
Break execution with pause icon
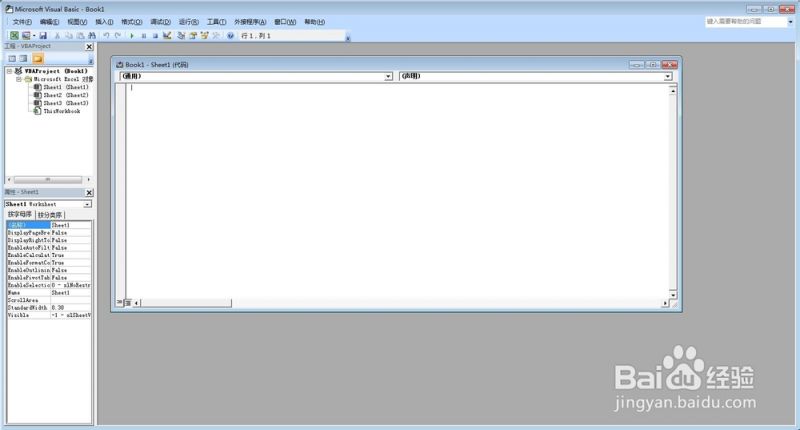[144, 36]
